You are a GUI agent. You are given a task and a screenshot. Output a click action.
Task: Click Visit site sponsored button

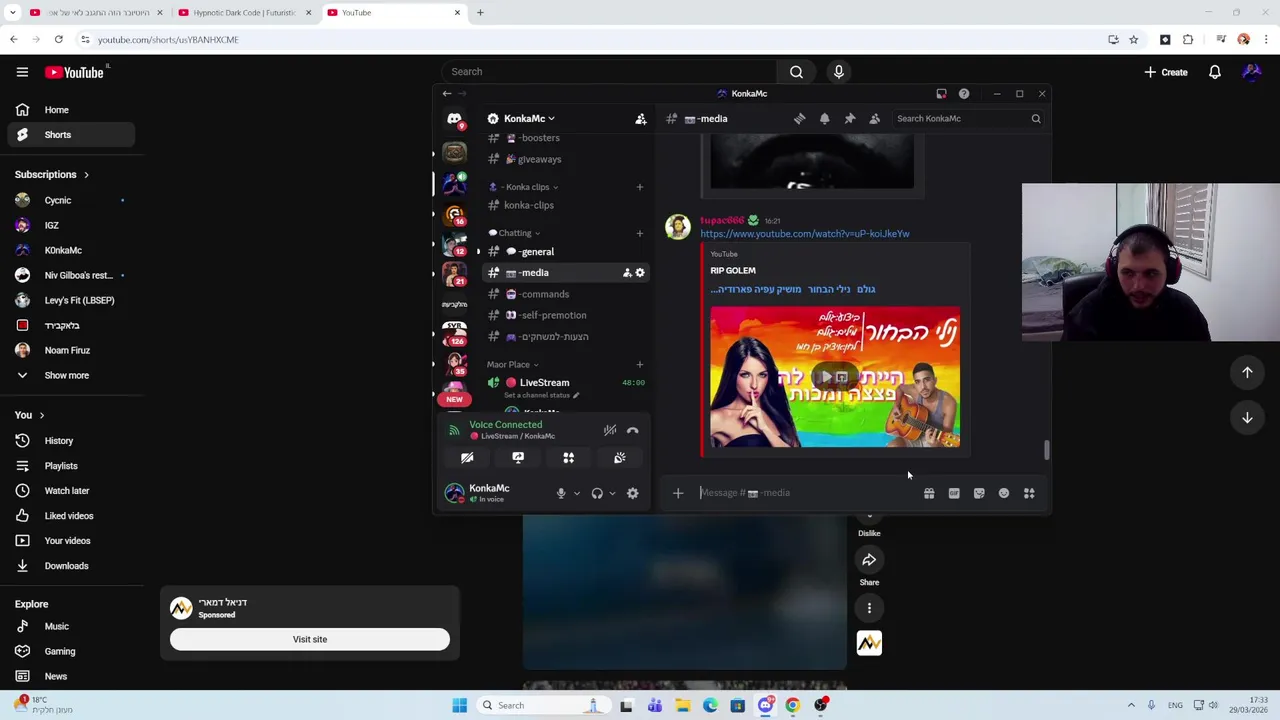[x=310, y=639]
